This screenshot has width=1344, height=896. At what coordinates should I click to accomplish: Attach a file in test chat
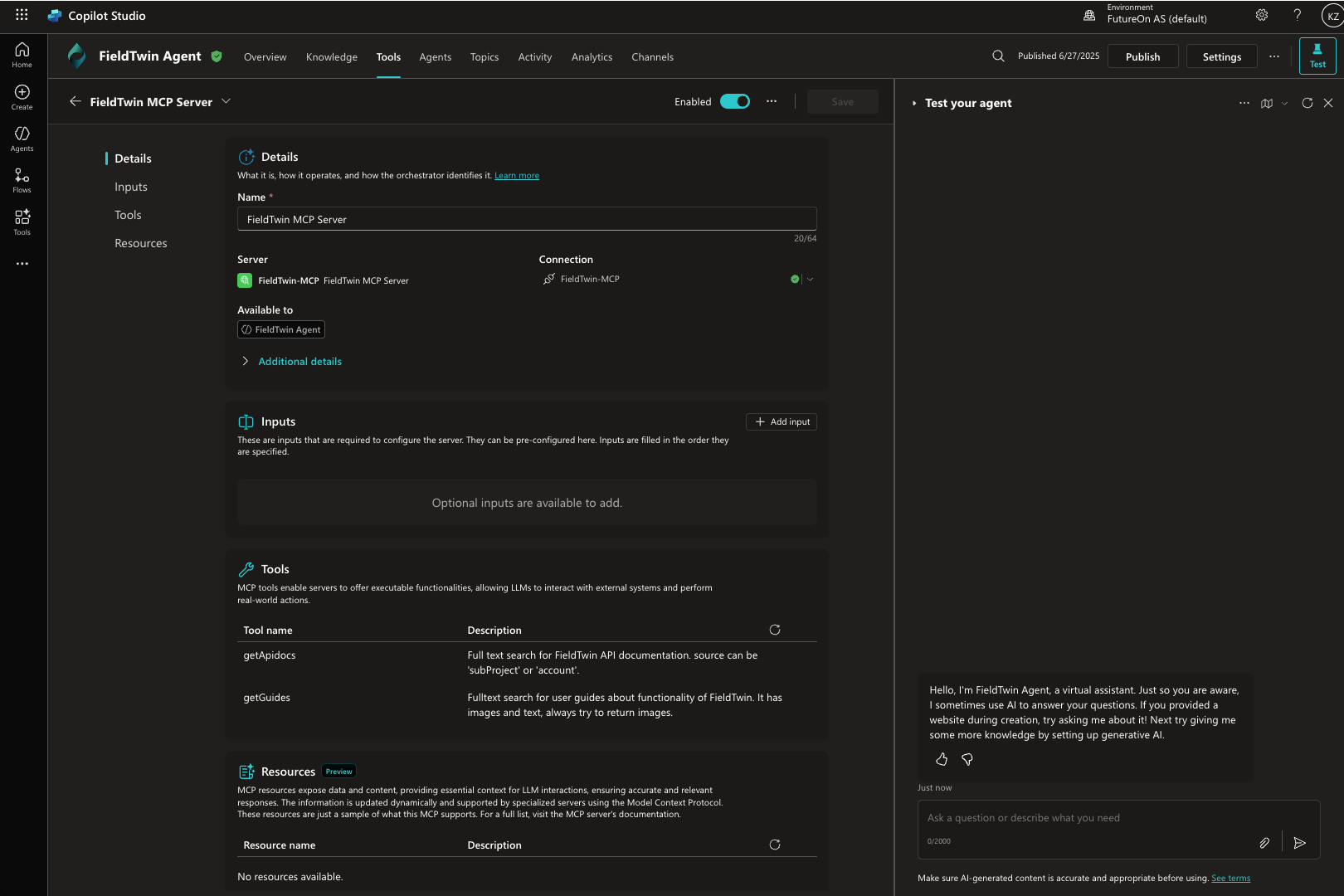[1264, 843]
